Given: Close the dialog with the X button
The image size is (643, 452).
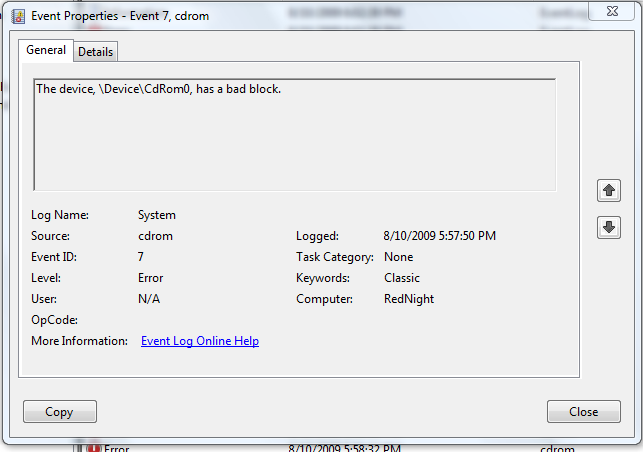Looking at the screenshot, I should (612, 11).
